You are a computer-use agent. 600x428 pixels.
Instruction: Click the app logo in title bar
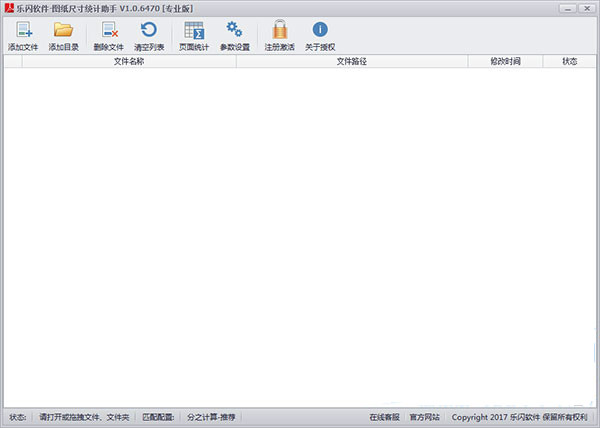(x=9, y=8)
